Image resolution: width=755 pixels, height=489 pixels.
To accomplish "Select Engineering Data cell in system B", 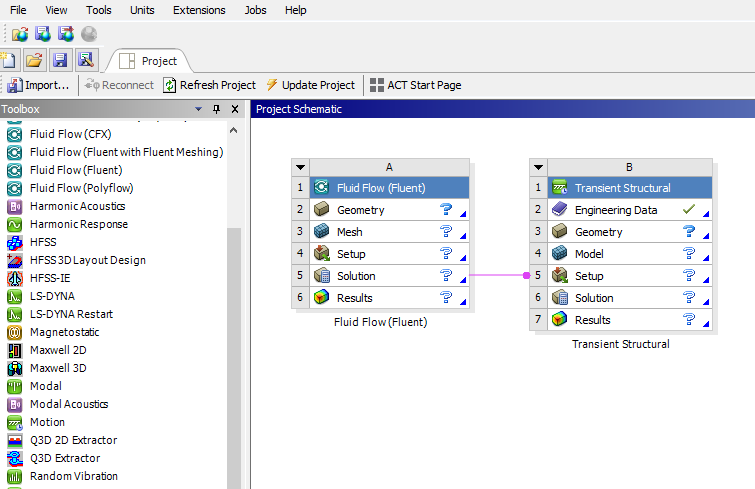I will 630,210.
